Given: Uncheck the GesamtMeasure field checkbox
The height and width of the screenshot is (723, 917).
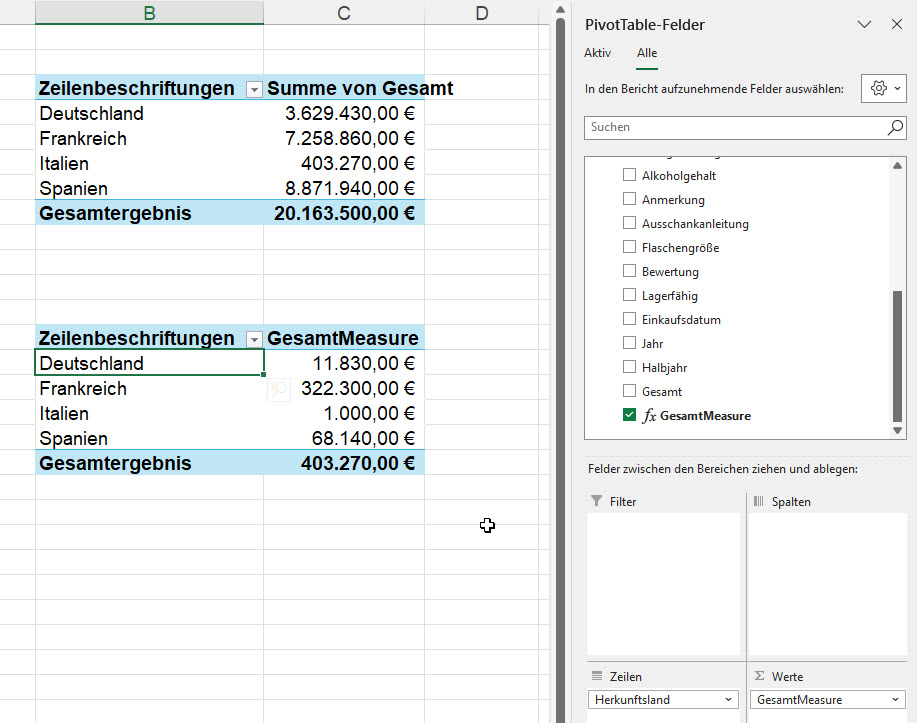Looking at the screenshot, I should (629, 415).
